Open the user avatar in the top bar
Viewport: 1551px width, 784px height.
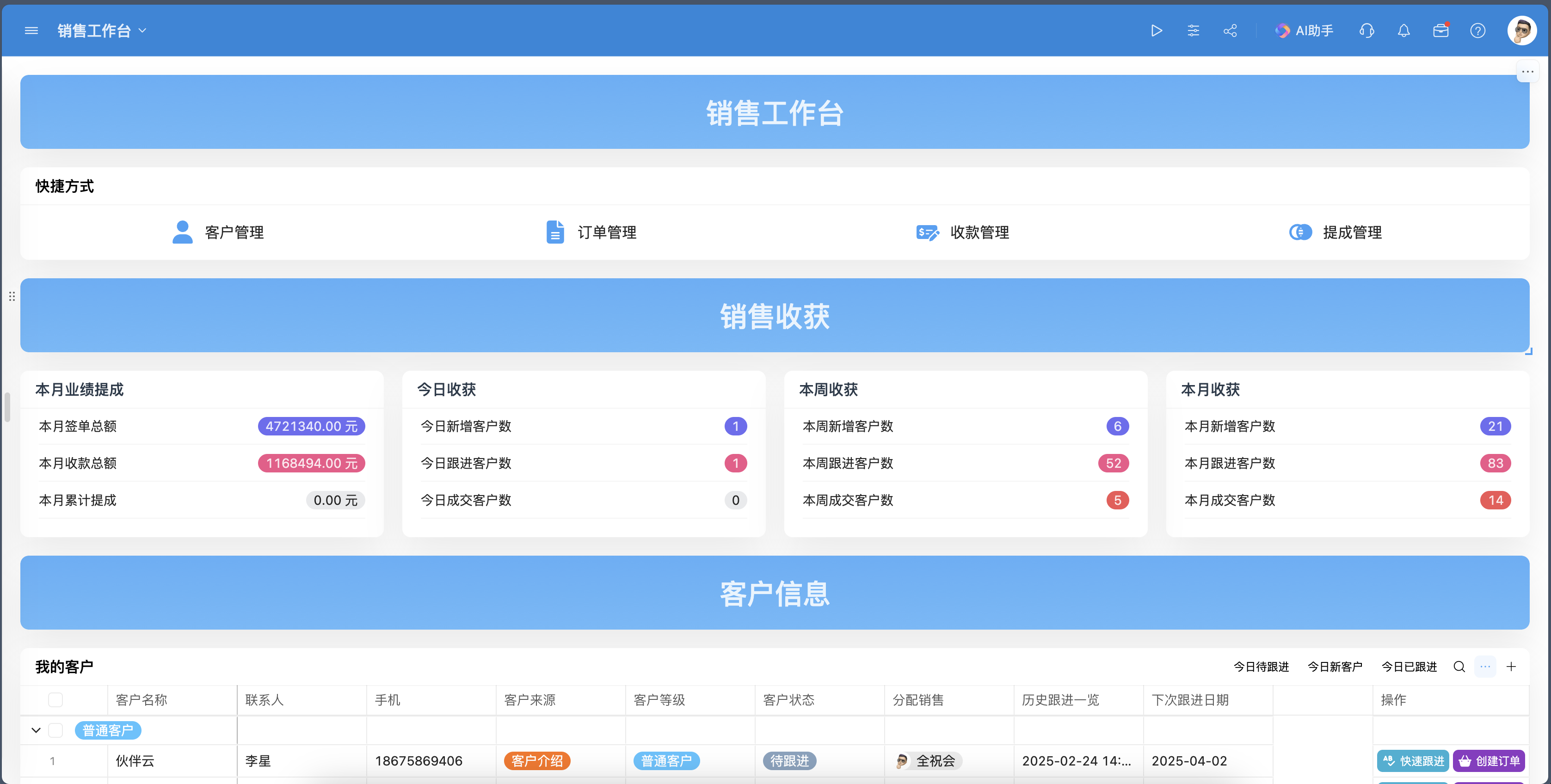point(1522,30)
